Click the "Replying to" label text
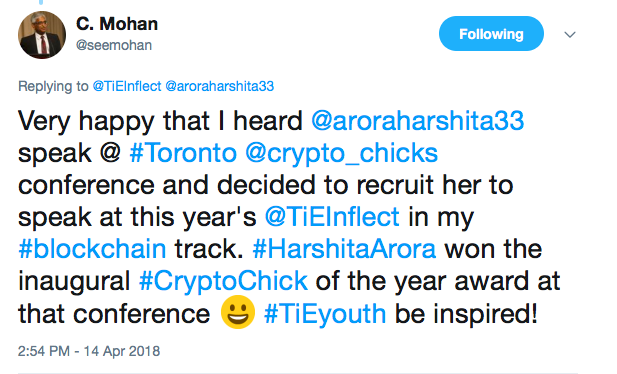This screenshot has height=374, width=617. pyautogui.click(x=53, y=86)
